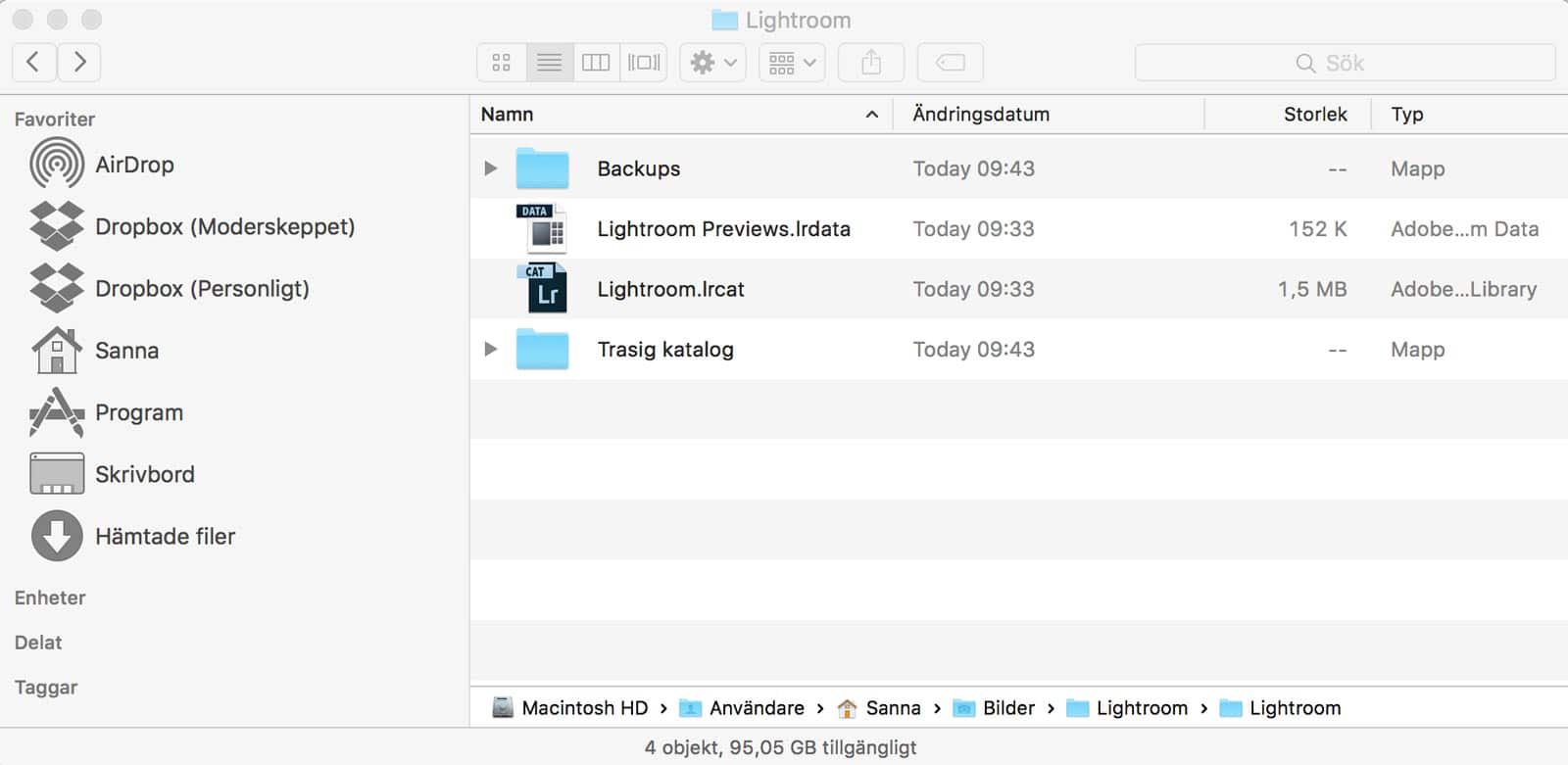Click the Delat sidebar section heading

38,643
